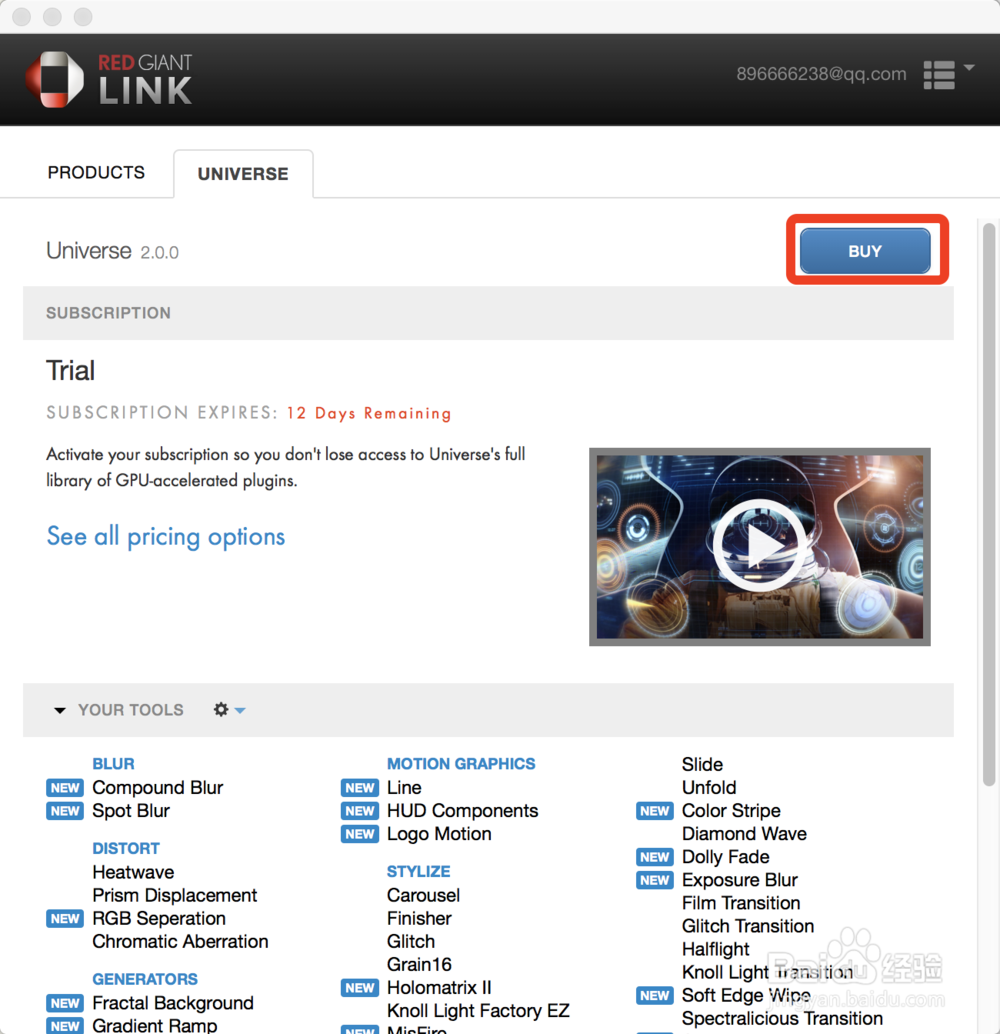Click NEW badge beside Compound Blur
1000x1034 pixels.
[65, 788]
